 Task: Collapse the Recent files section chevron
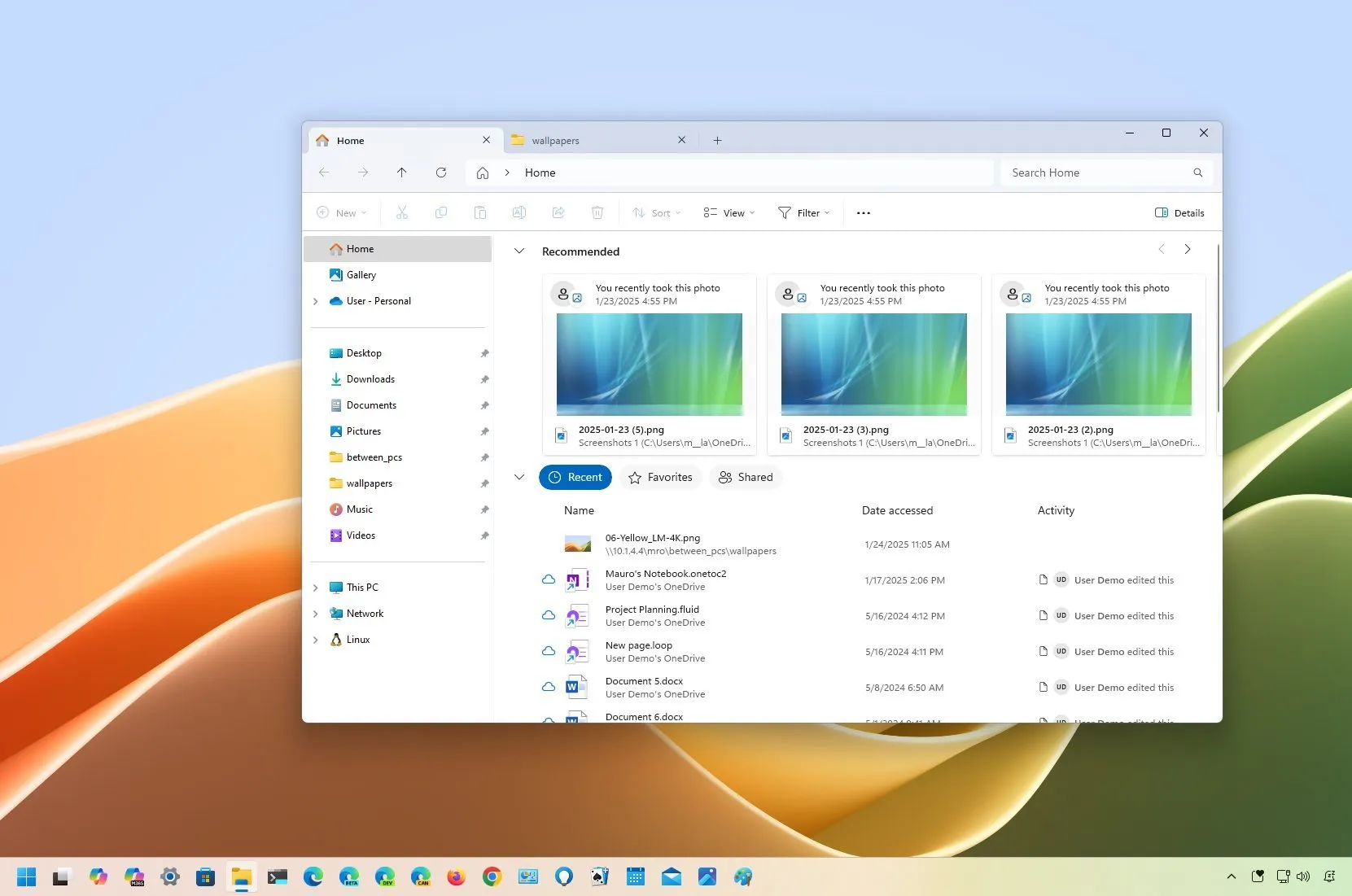(519, 477)
